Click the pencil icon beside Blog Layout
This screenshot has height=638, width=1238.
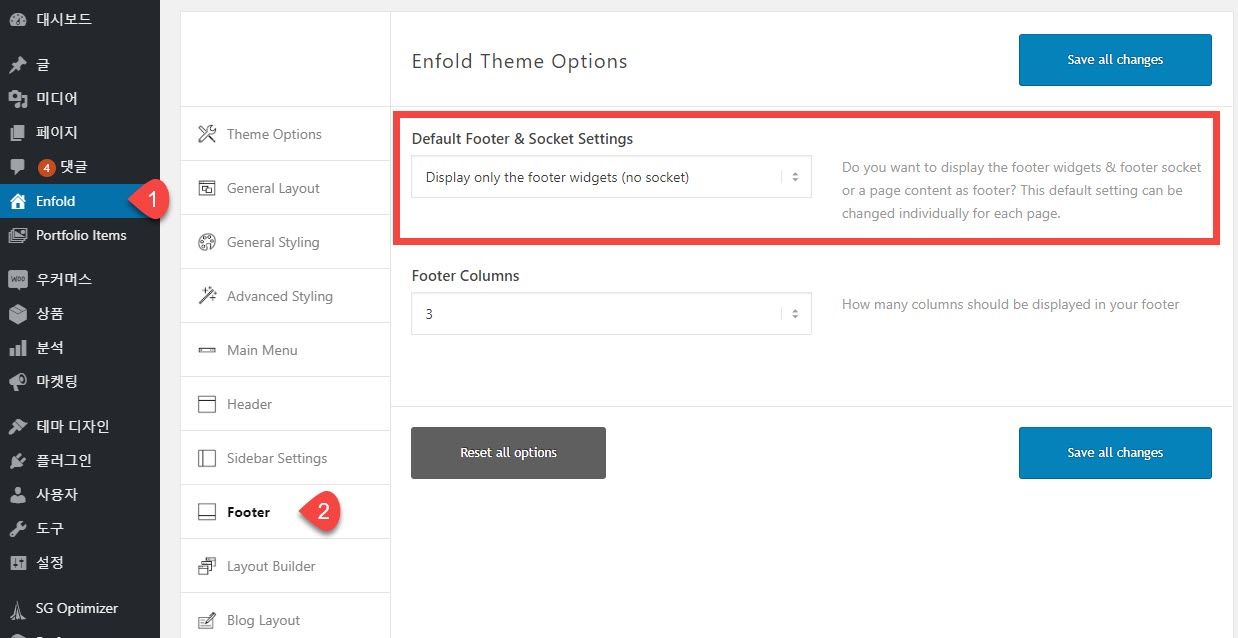click(x=207, y=620)
